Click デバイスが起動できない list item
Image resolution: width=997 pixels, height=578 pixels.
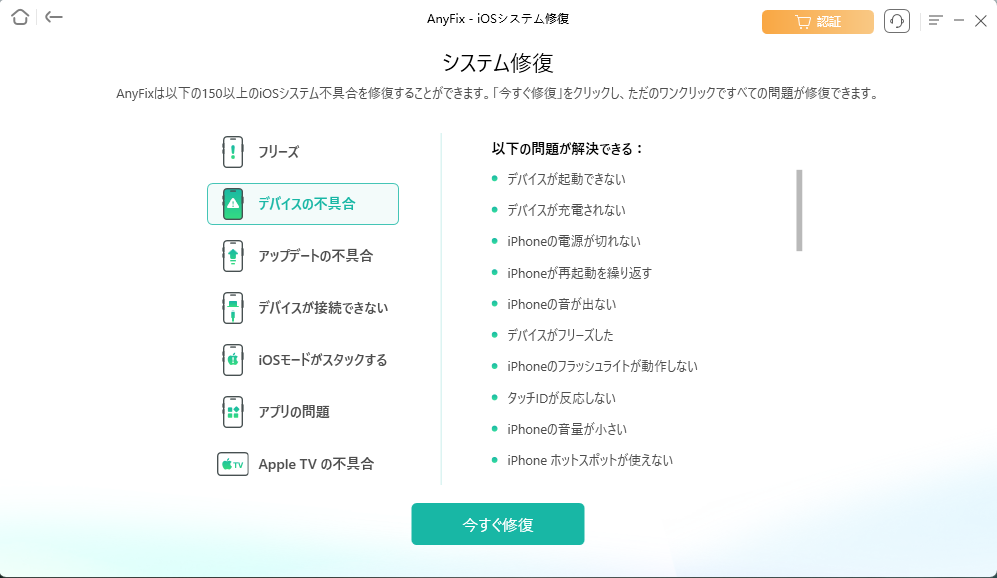point(566,179)
